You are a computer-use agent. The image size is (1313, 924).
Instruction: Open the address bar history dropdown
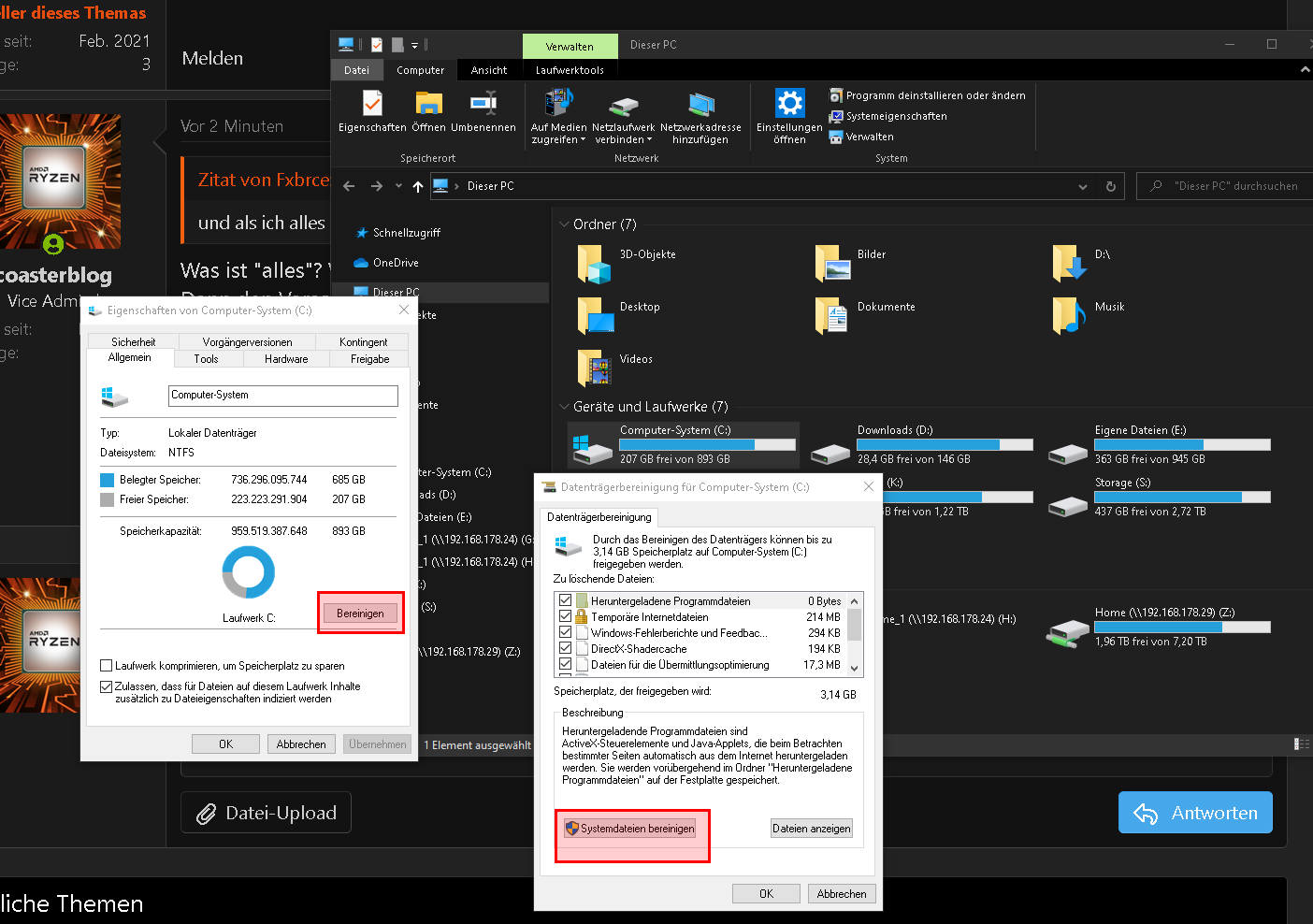tap(1083, 186)
